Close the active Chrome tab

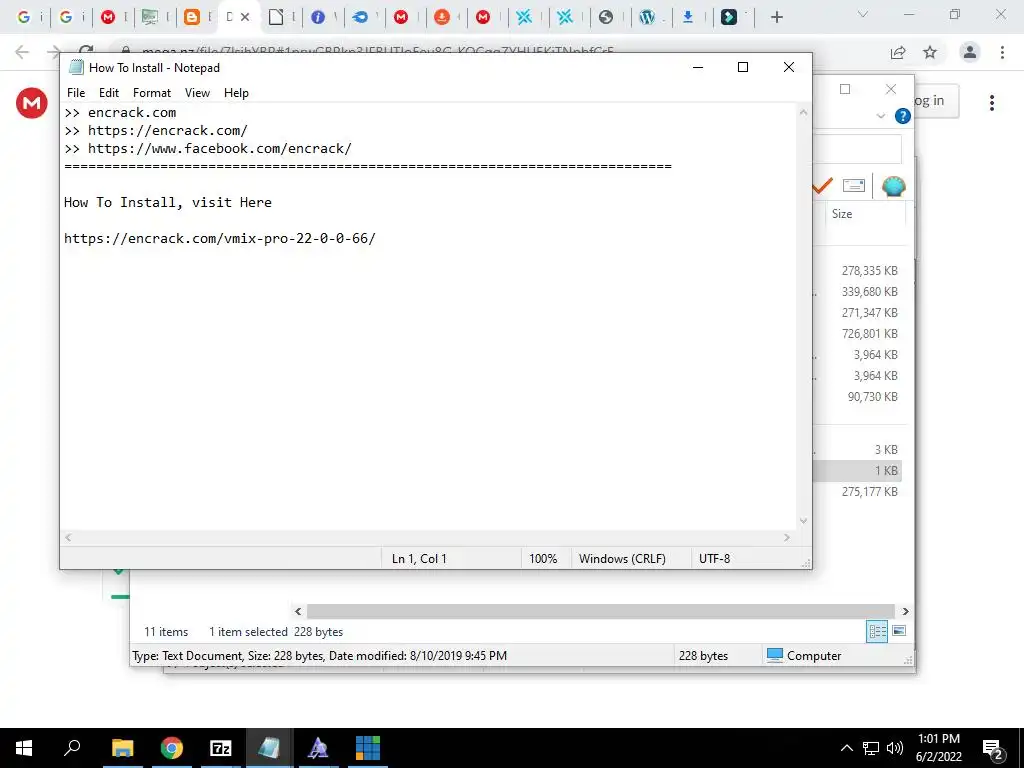(x=245, y=17)
